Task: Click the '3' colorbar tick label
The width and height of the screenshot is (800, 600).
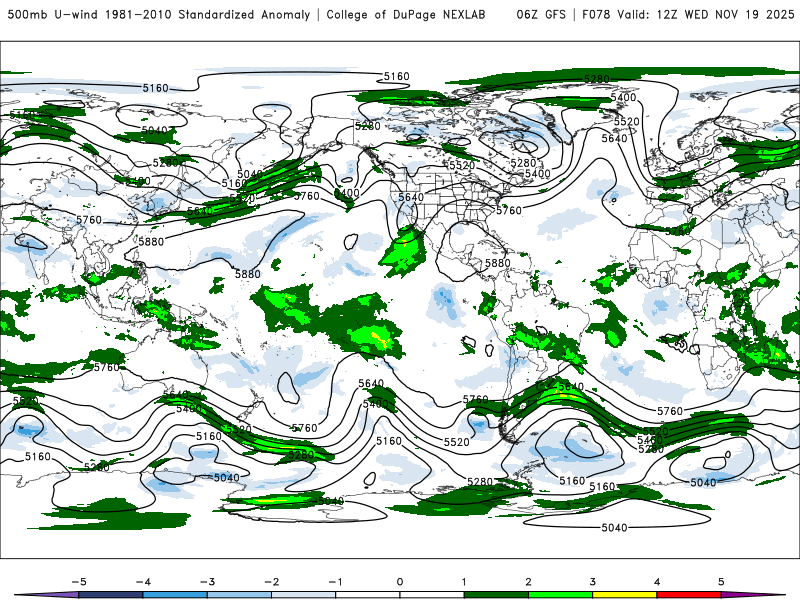Action: (592, 582)
